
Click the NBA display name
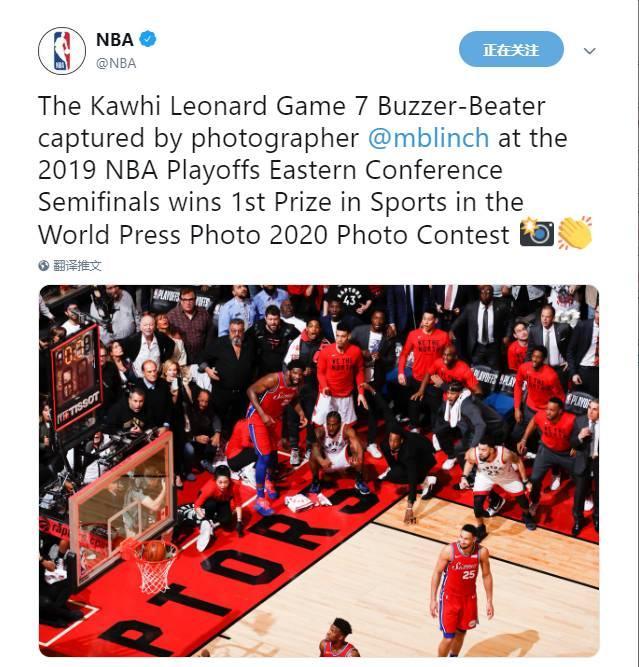(115, 40)
